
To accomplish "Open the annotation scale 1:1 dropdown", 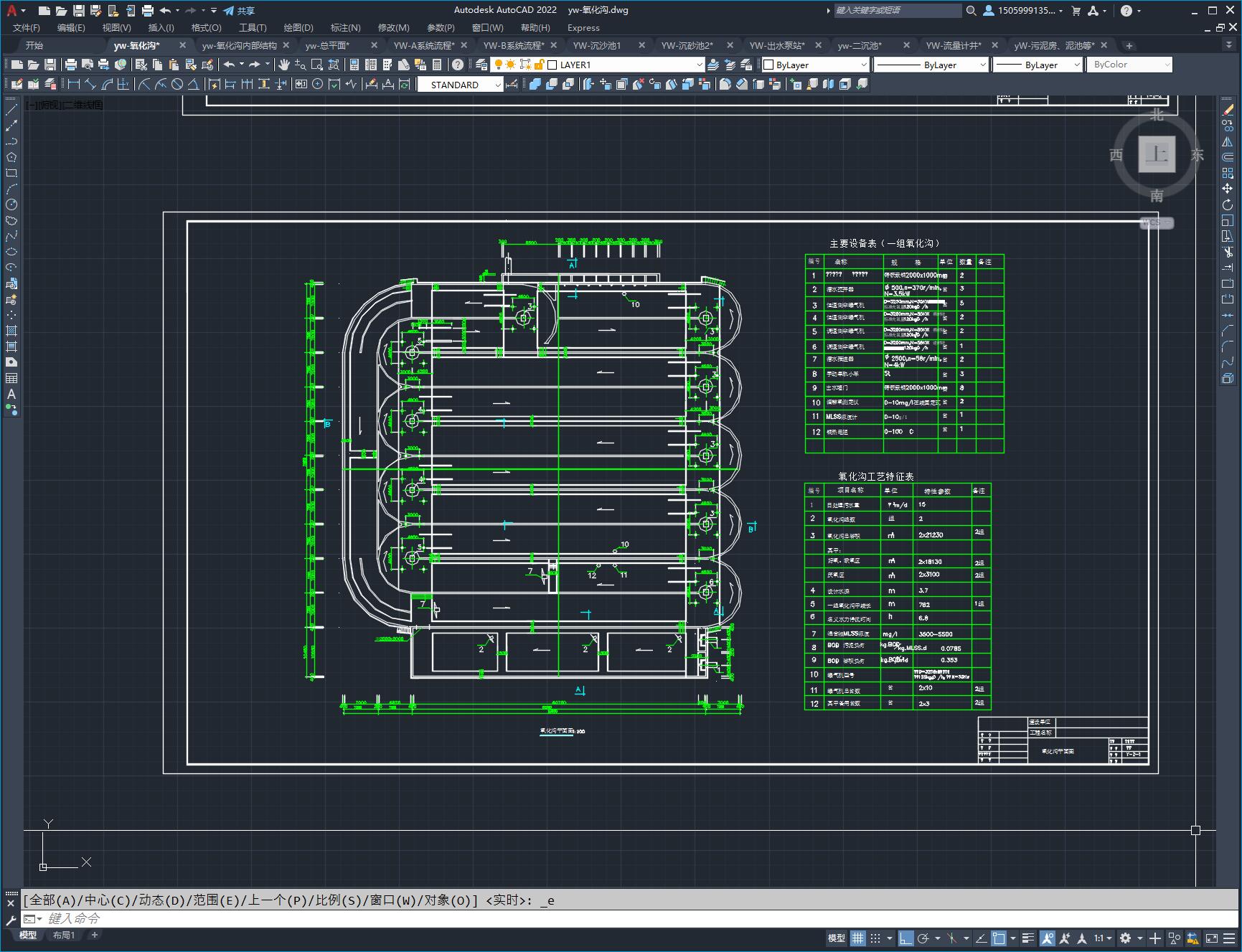I will [1103, 938].
